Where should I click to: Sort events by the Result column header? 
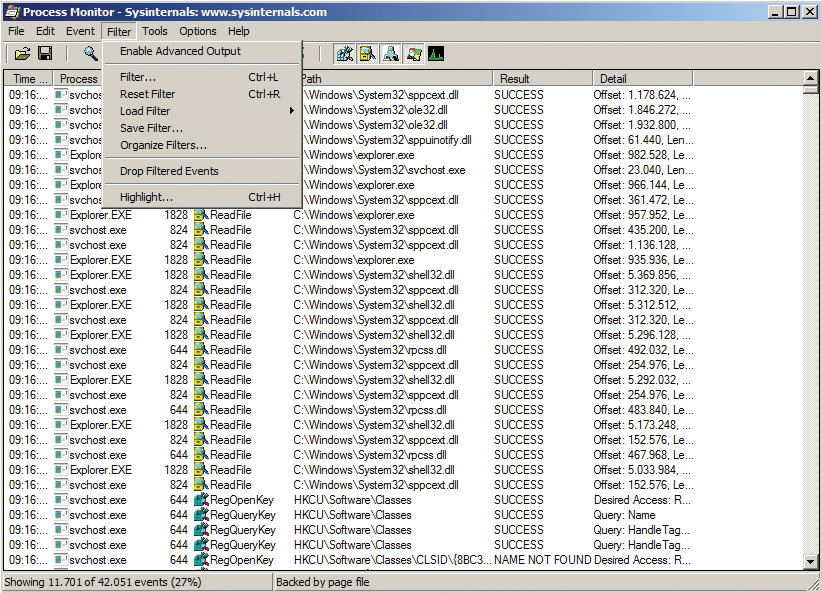pyautogui.click(x=540, y=78)
